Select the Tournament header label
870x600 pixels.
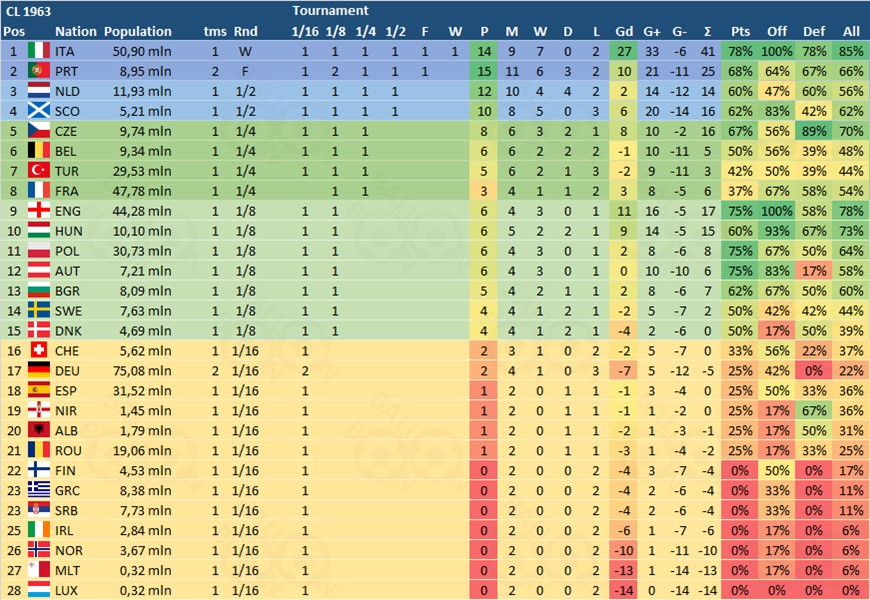point(330,11)
